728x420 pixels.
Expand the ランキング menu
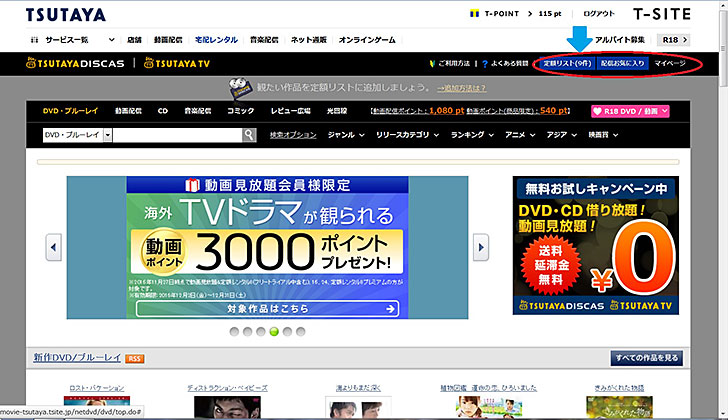pos(472,135)
